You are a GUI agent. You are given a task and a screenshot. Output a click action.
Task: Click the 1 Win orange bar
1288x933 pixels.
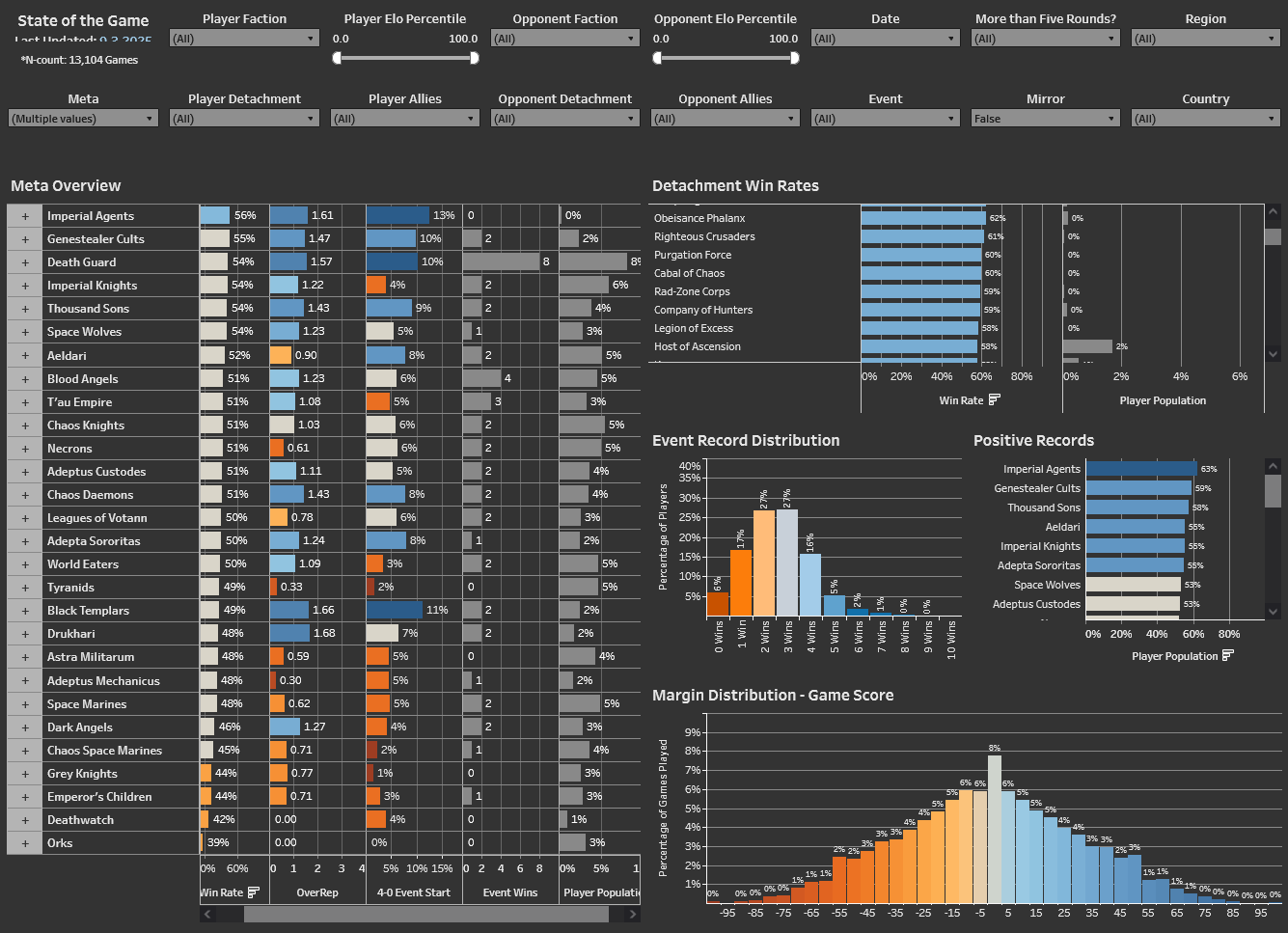click(741, 583)
